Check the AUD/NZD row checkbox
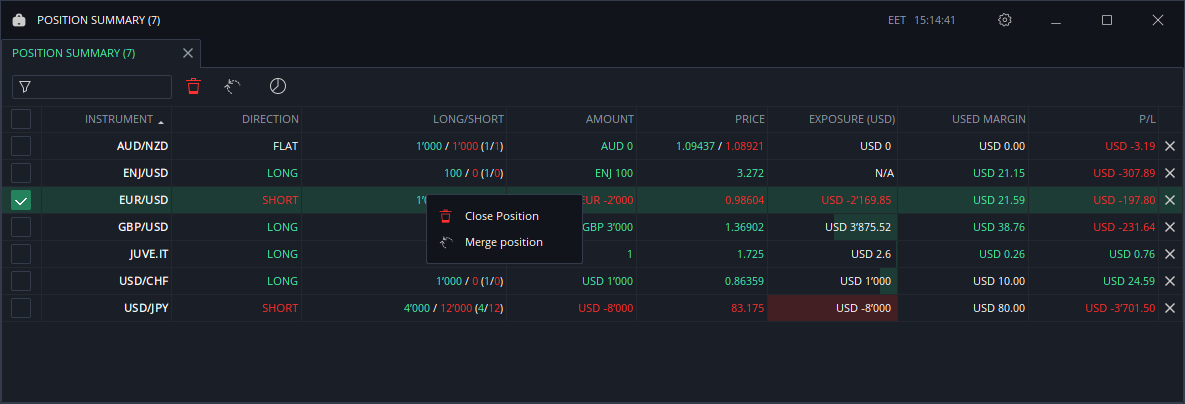 point(21,146)
